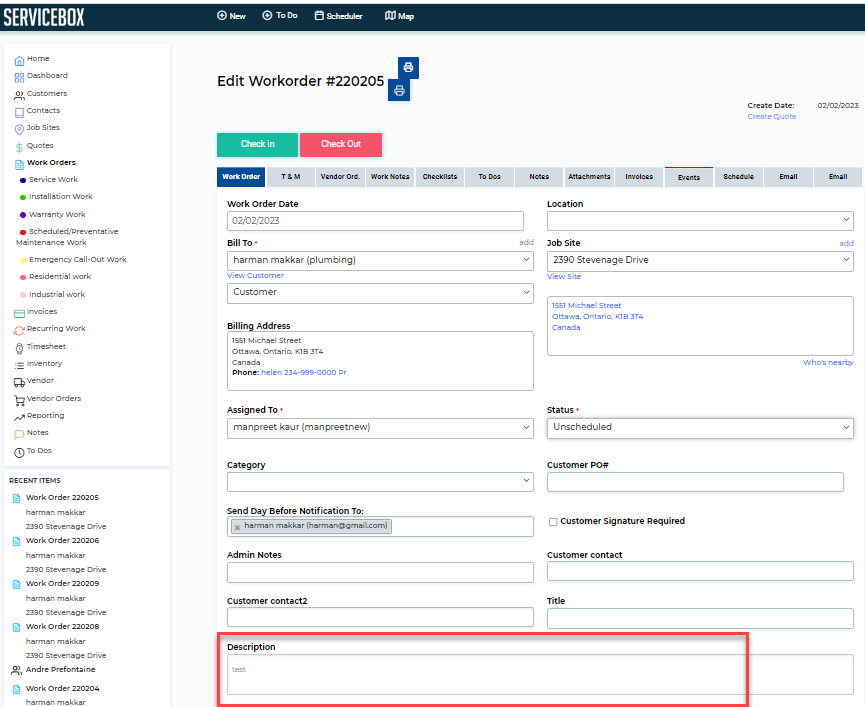Screen dimensions: 865x707
Task: Open the Location dropdown
Action: 700,221
